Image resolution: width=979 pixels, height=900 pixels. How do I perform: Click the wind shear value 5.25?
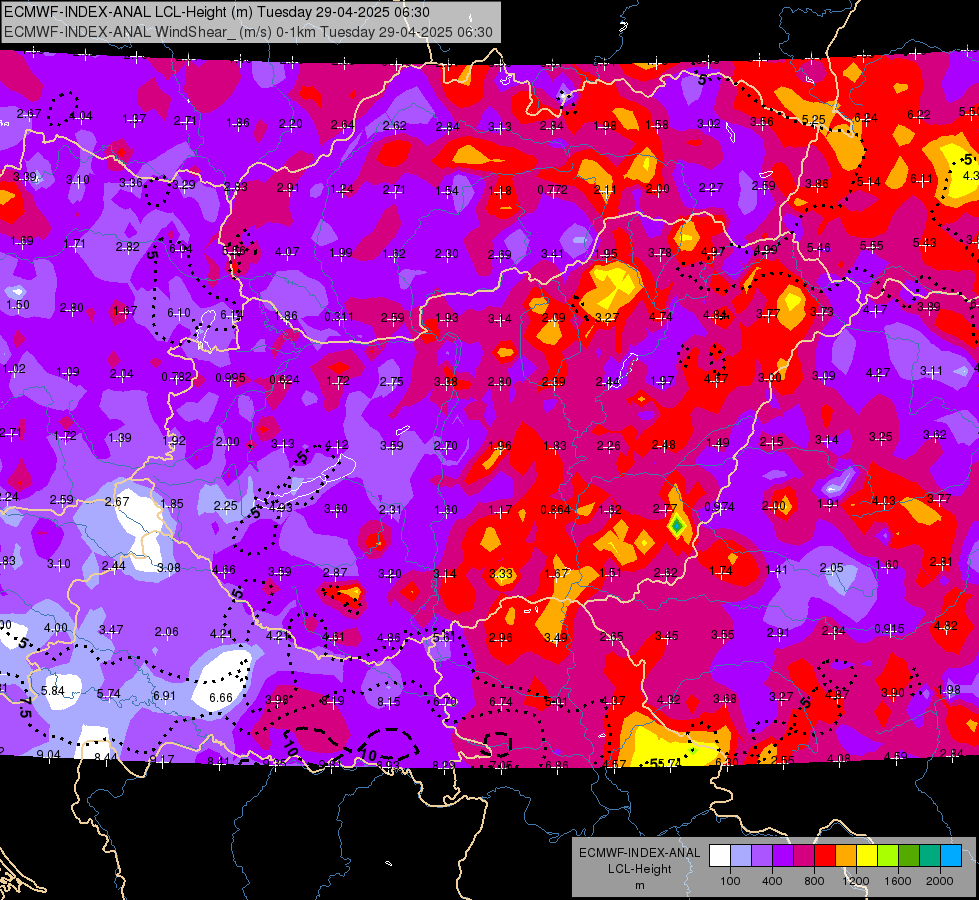click(814, 119)
